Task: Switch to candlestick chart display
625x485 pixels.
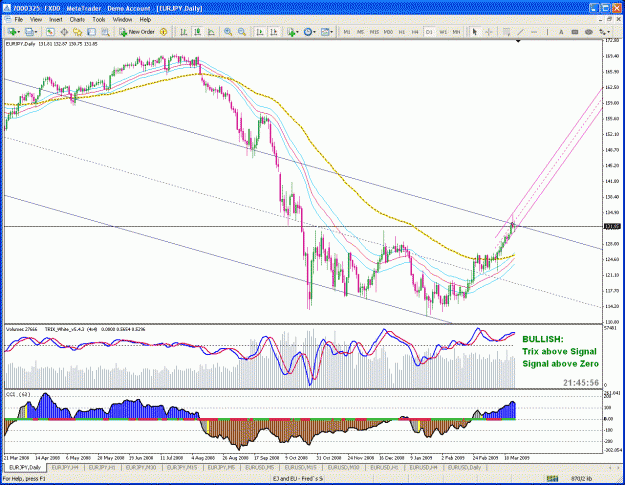Action: pyautogui.click(x=197, y=32)
